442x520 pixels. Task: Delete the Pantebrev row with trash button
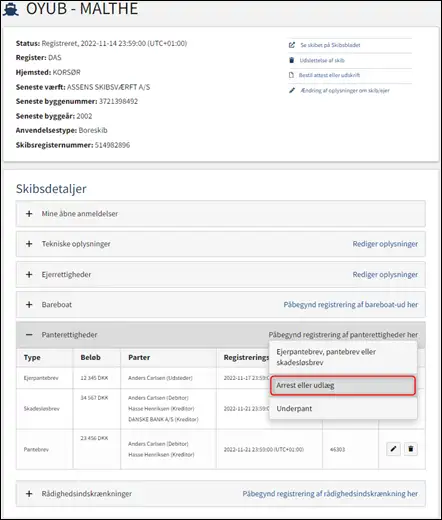coord(411,449)
